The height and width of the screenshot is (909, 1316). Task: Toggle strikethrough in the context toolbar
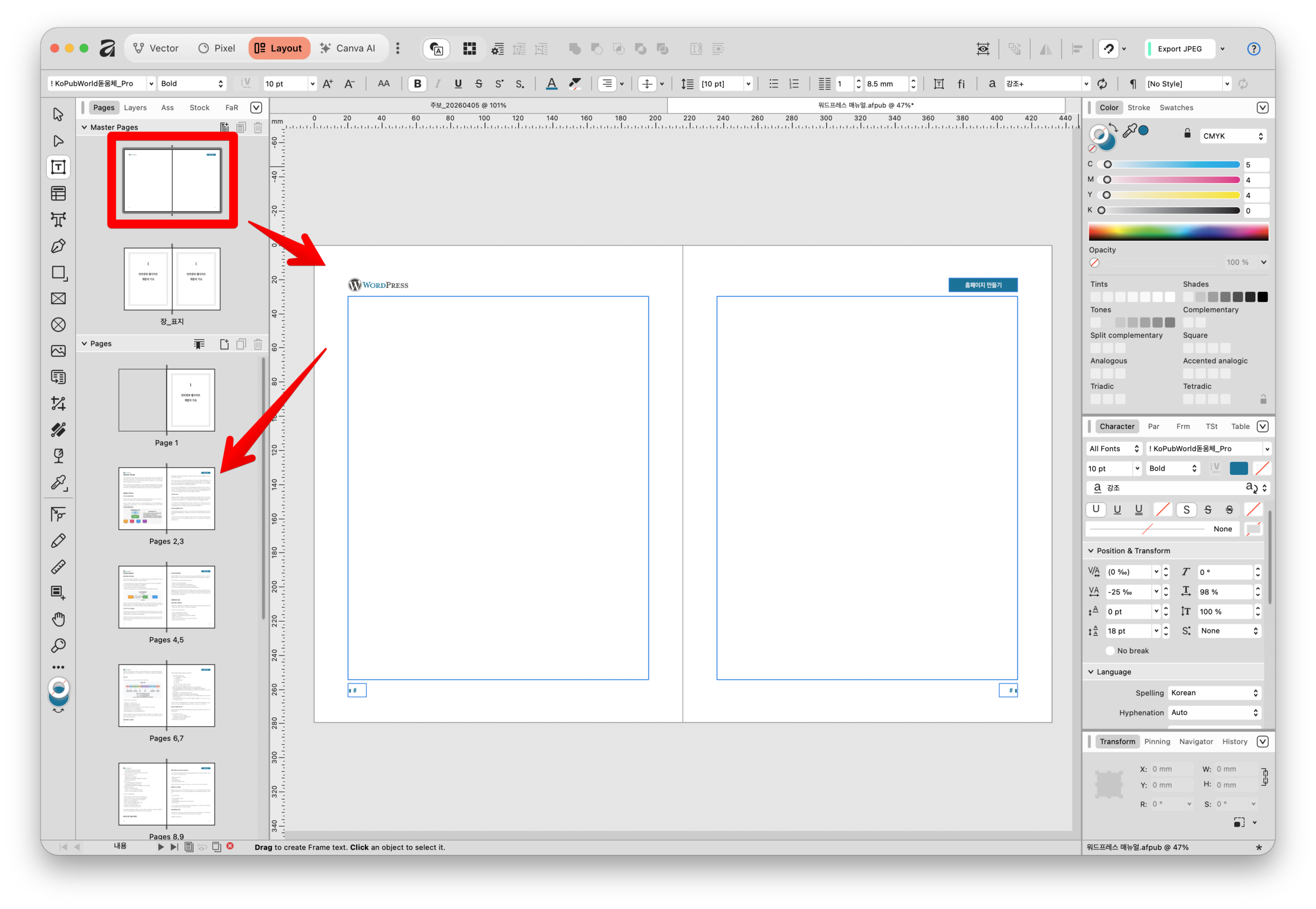pyautogui.click(x=479, y=84)
